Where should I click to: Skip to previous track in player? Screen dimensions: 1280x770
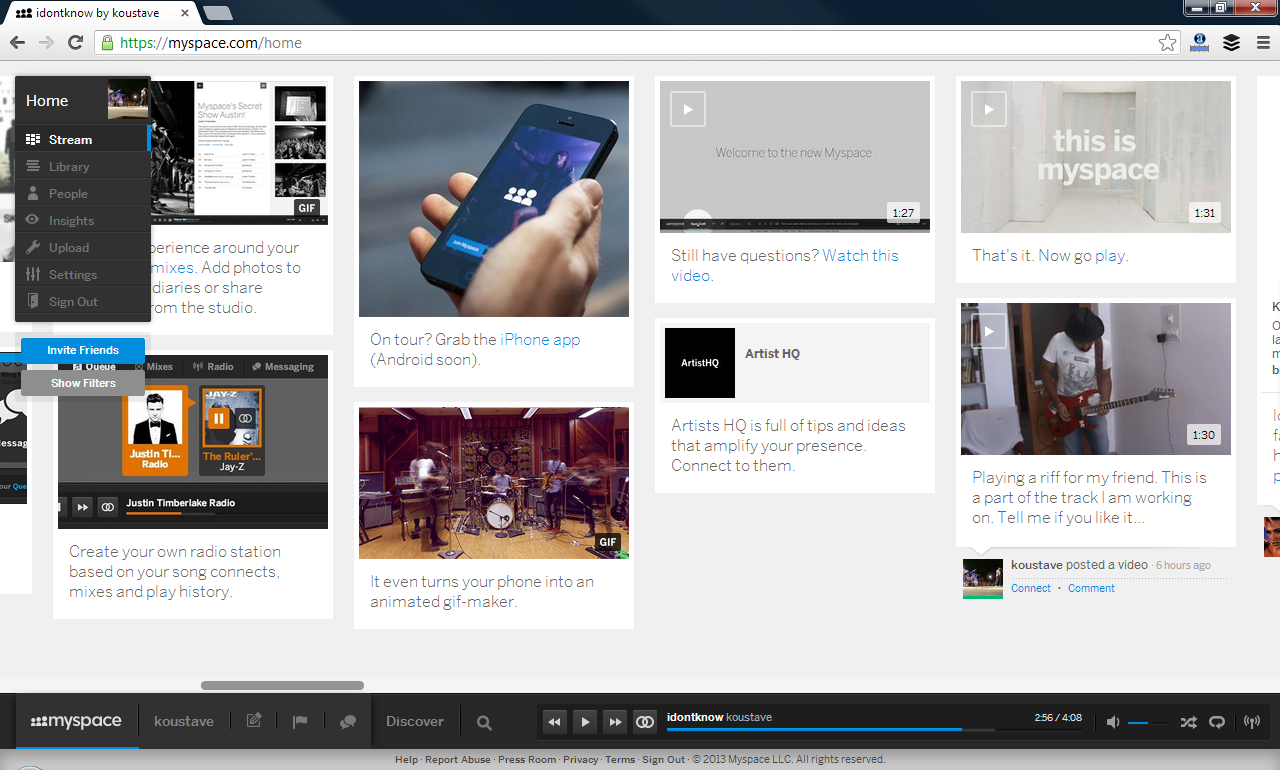coord(554,721)
